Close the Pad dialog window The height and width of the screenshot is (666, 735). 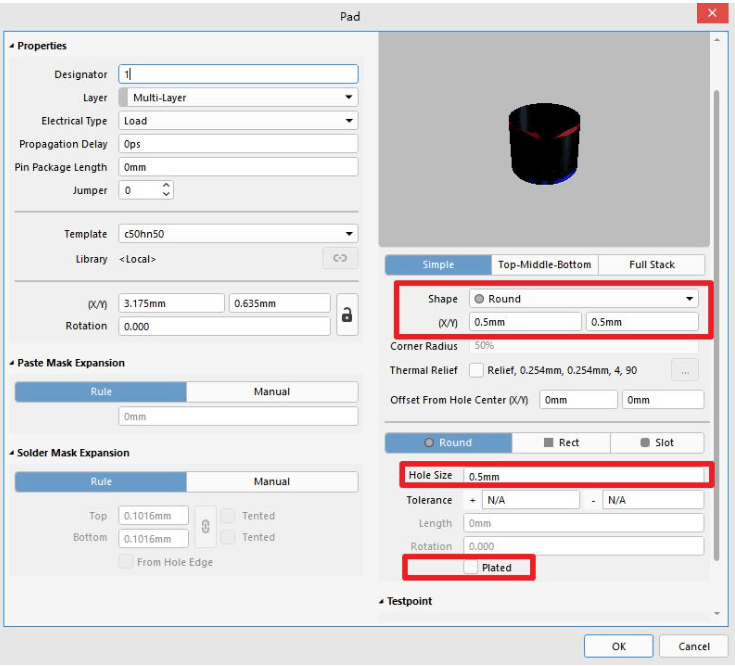[711, 15]
